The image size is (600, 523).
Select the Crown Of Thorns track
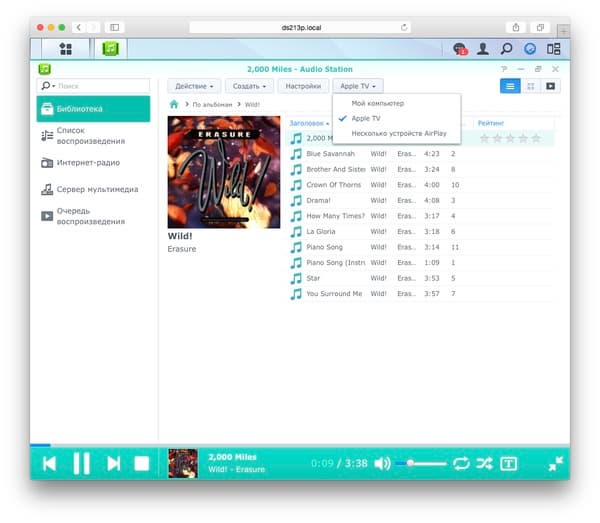coord(420,185)
